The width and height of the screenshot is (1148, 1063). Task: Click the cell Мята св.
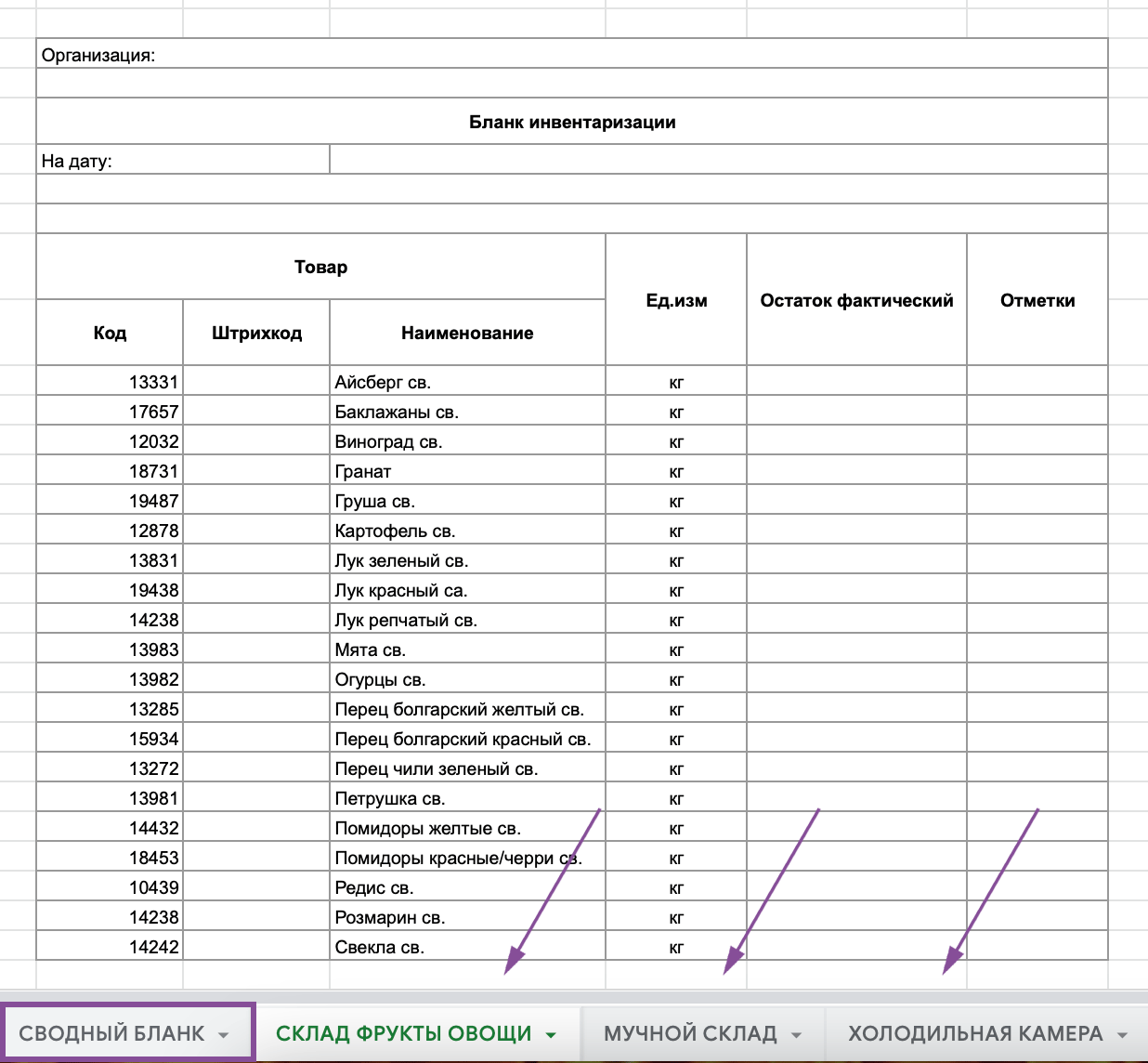click(x=467, y=650)
